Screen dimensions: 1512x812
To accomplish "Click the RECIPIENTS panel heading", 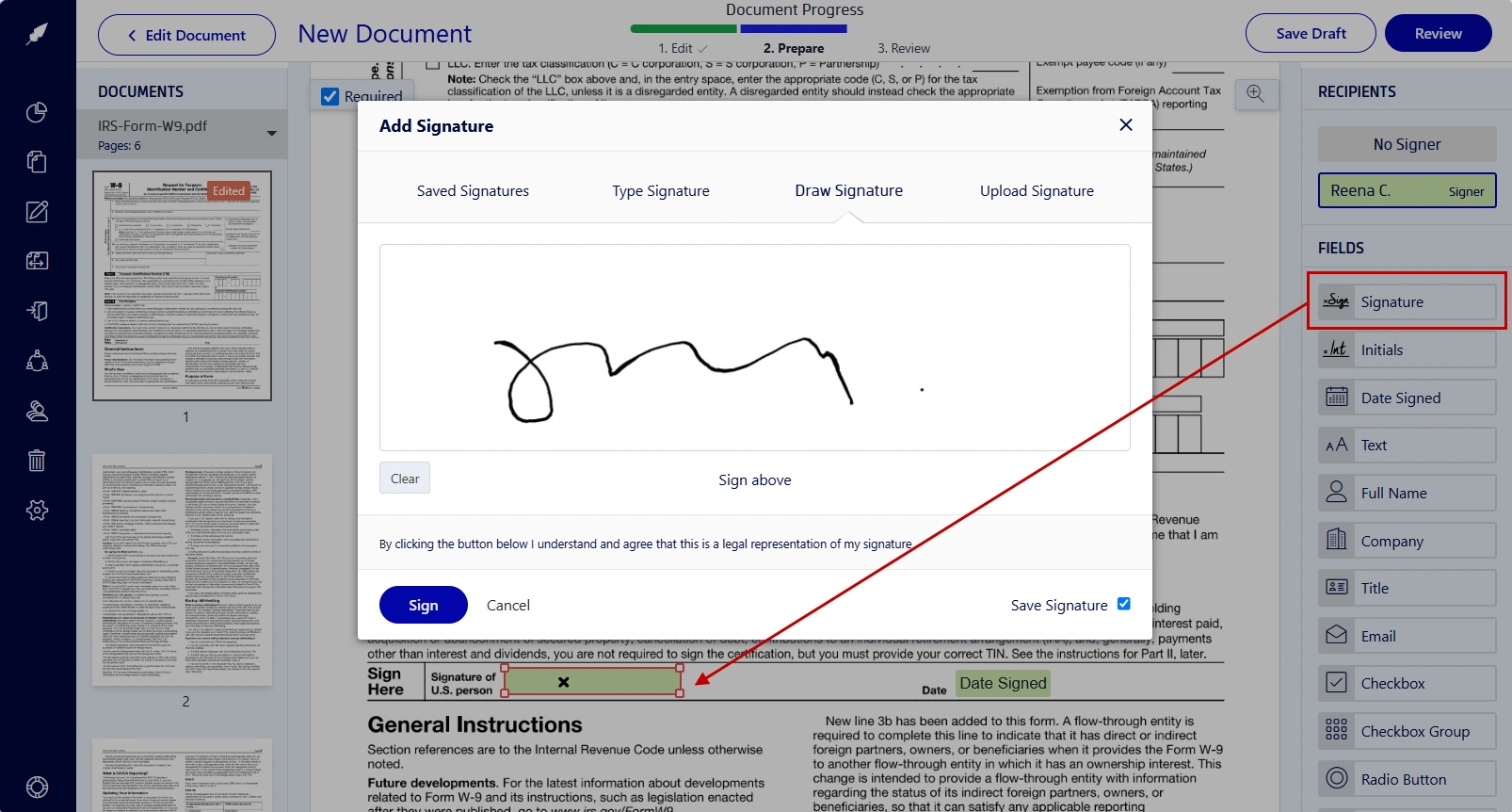I will (x=1357, y=91).
